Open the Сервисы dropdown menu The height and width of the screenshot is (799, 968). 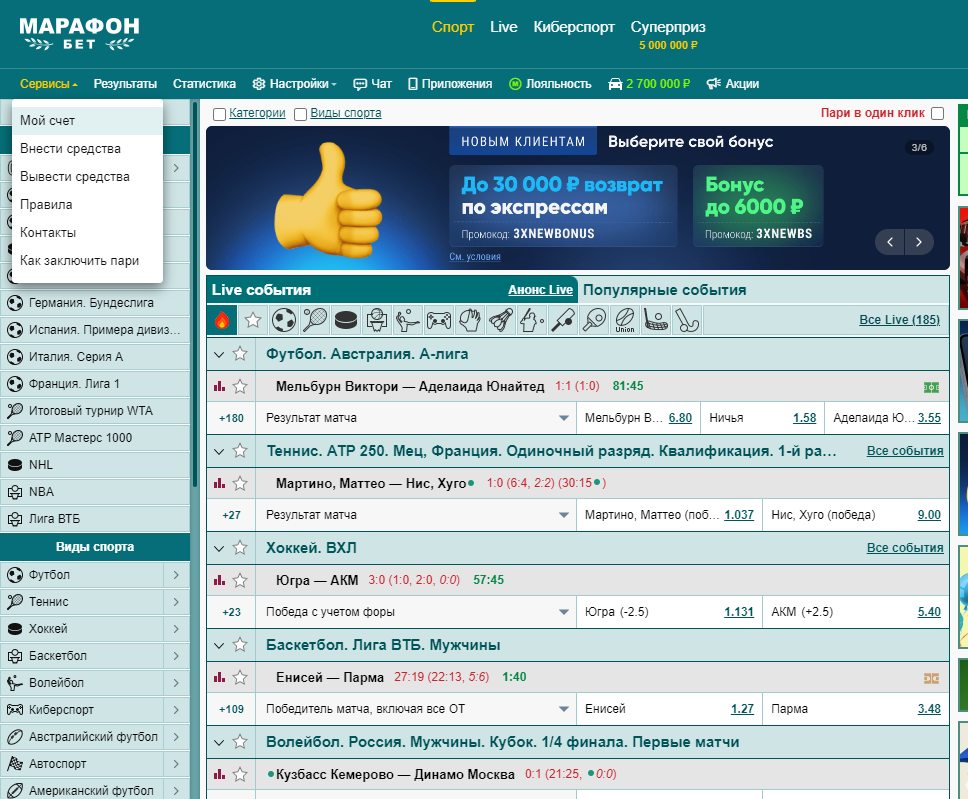click(x=49, y=84)
